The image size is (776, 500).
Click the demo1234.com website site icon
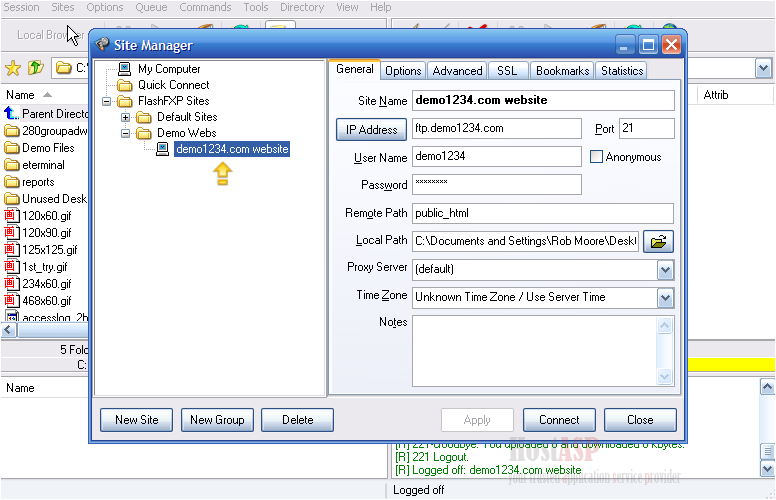pyautogui.click(x=162, y=149)
